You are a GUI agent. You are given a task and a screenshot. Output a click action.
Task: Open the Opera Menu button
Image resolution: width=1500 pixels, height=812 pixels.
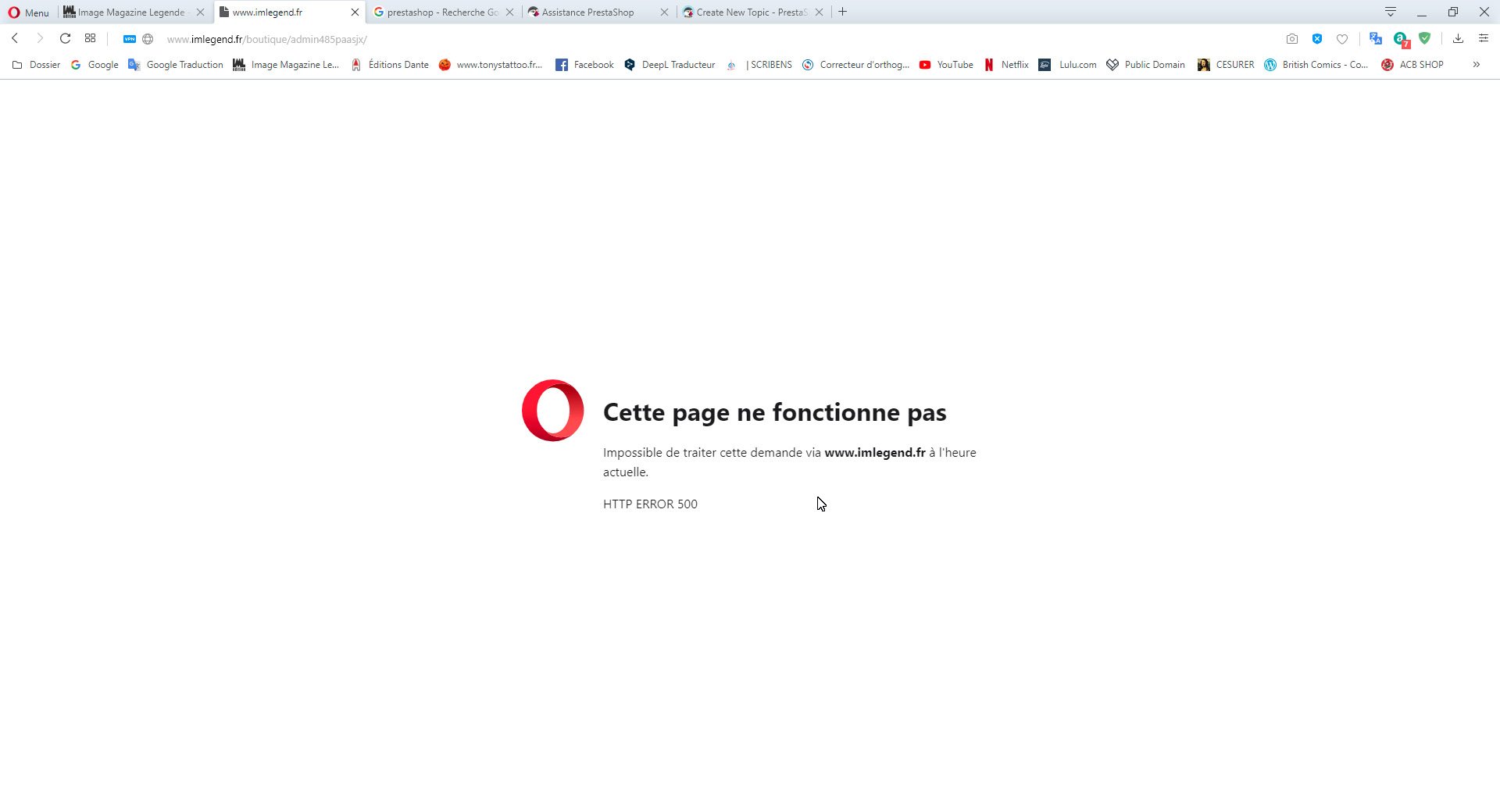(x=28, y=12)
